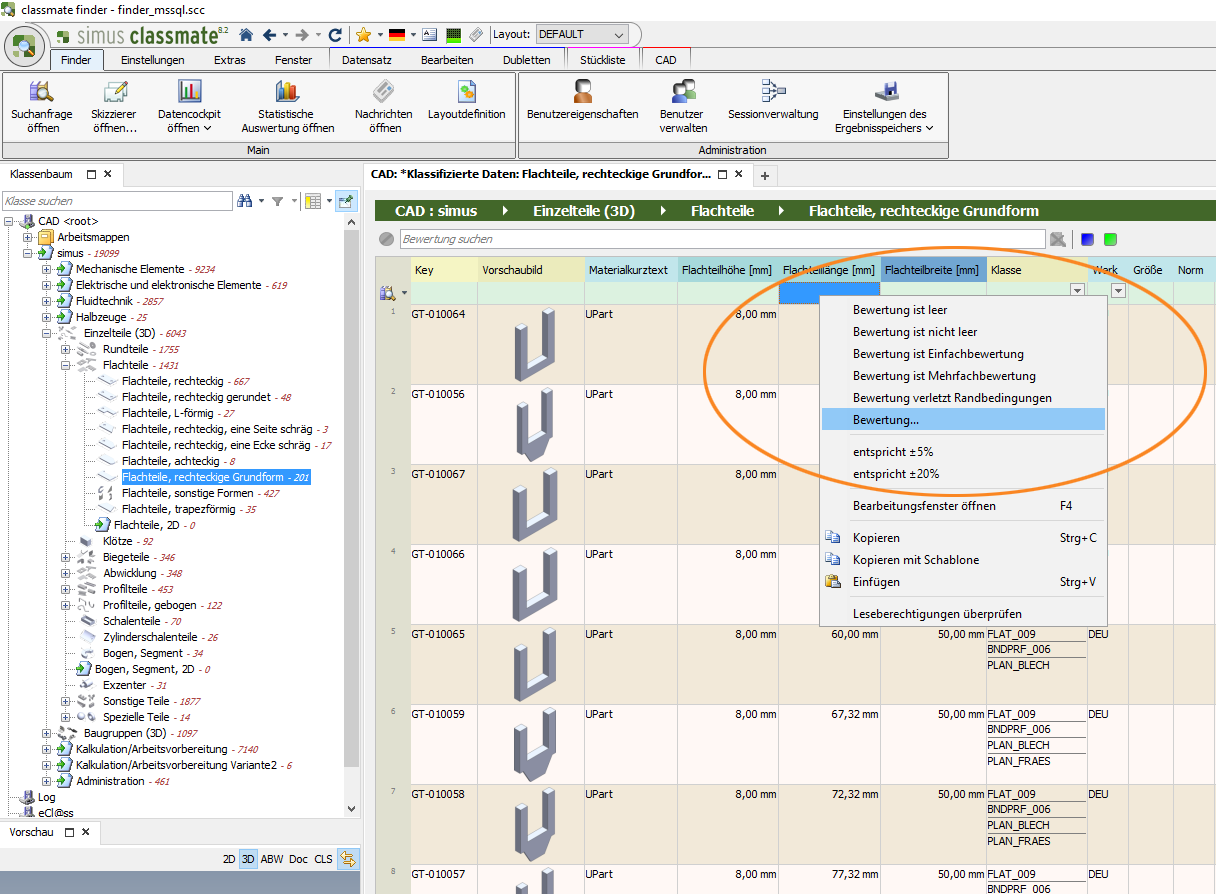Click the yellow sync arrows icon in Vorschau
This screenshot has width=1216, height=894.
348,858
